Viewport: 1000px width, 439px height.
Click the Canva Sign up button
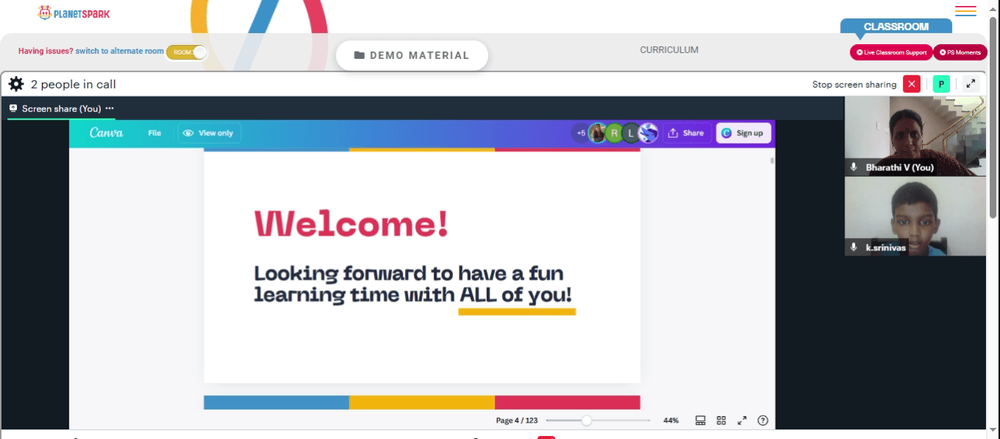743,133
